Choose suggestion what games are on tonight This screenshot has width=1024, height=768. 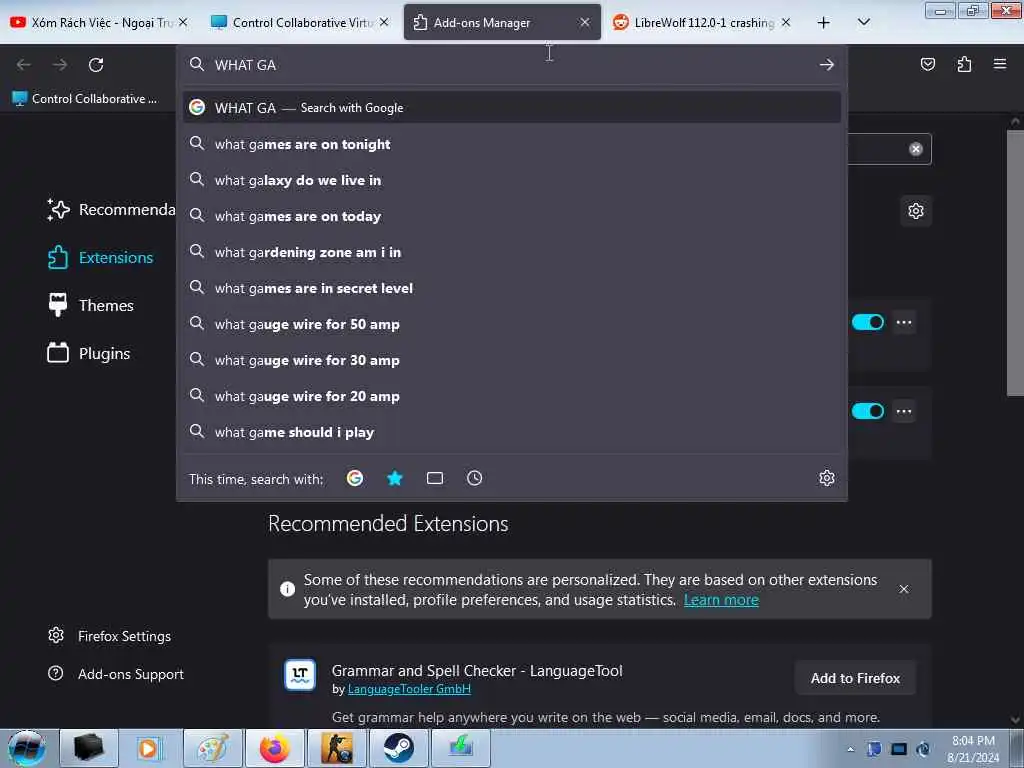pyautogui.click(x=512, y=144)
